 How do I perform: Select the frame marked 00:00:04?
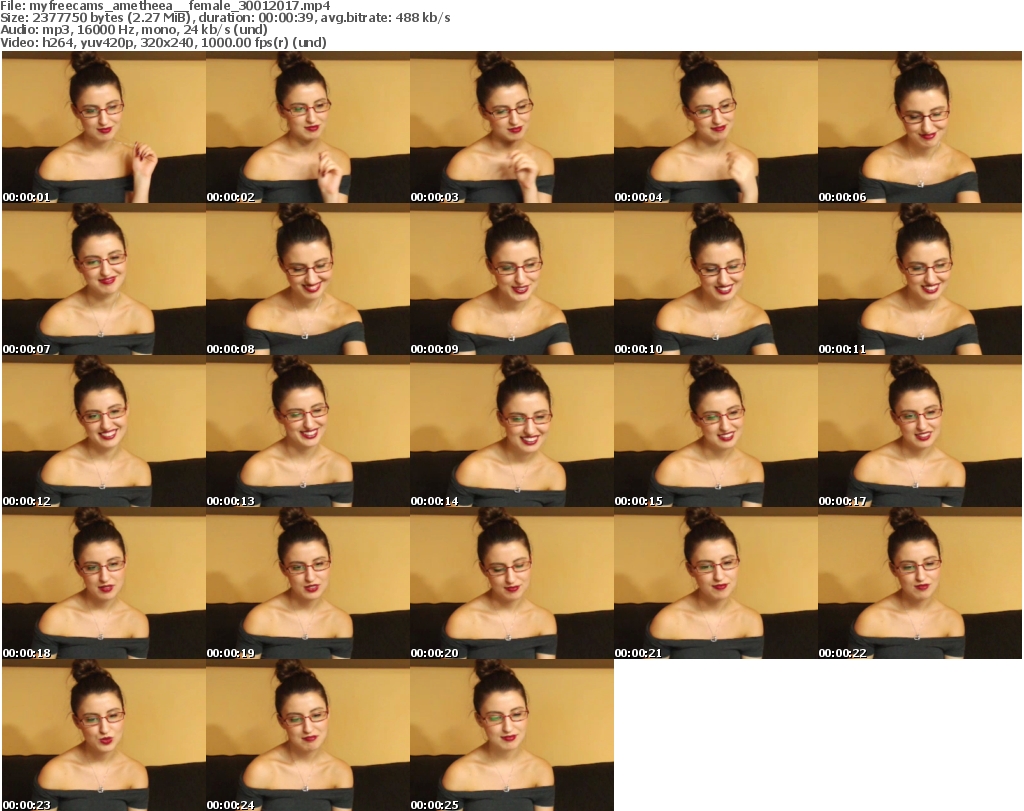tap(715, 127)
